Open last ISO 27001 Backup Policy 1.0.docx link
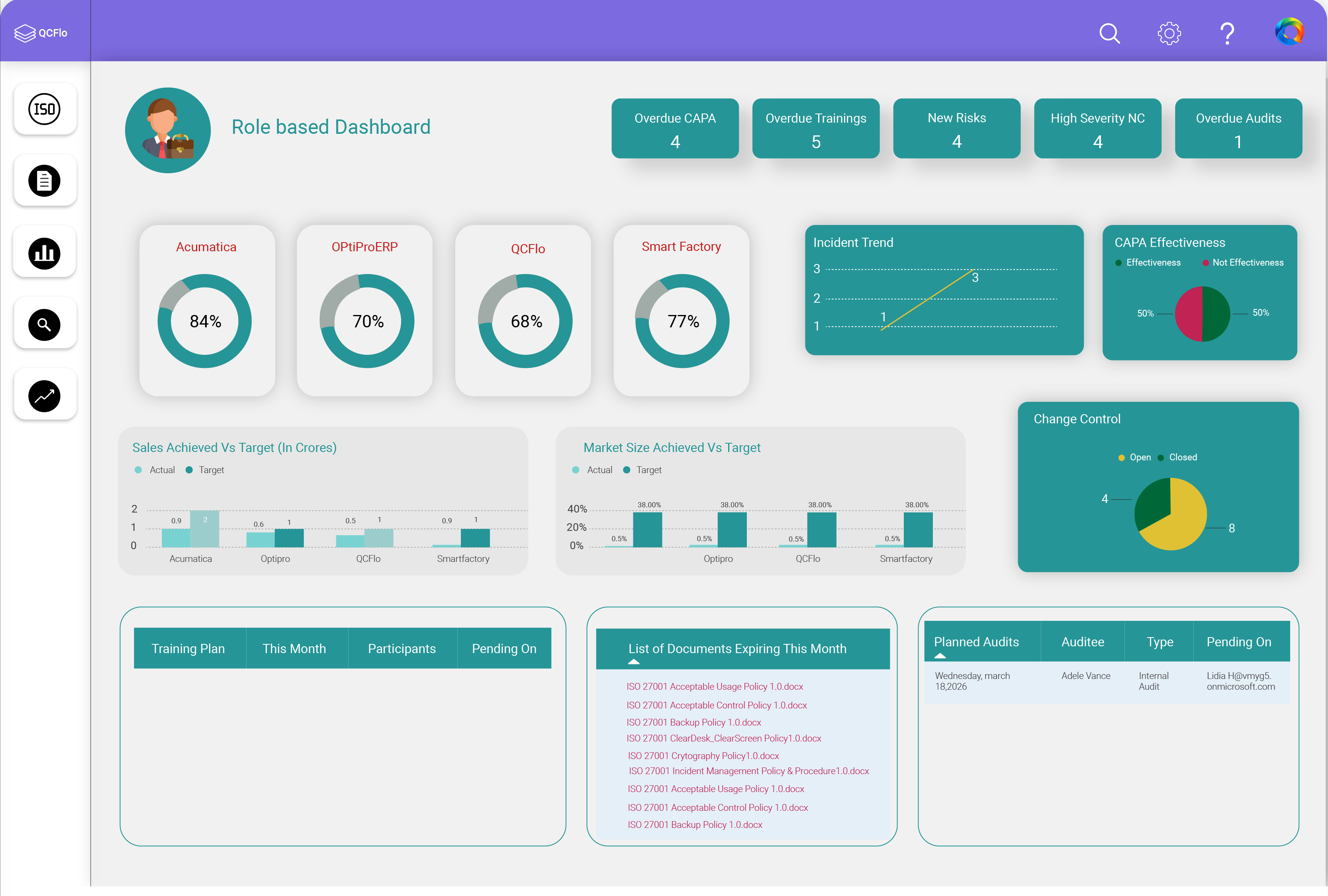1328x896 pixels. [x=695, y=825]
